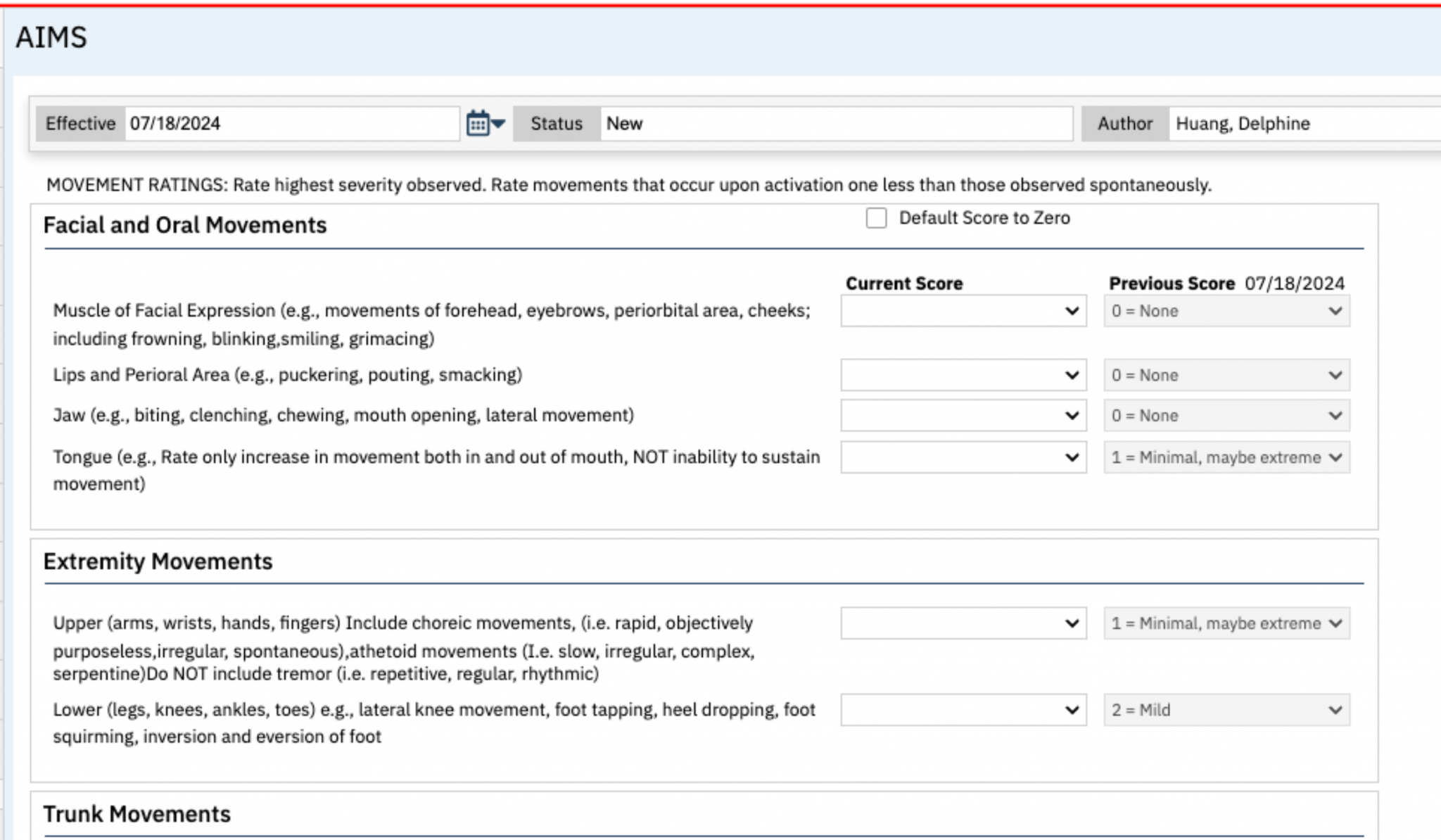
Task: Open Current Score dropdown for Lips and Perioral Area
Action: [963, 375]
